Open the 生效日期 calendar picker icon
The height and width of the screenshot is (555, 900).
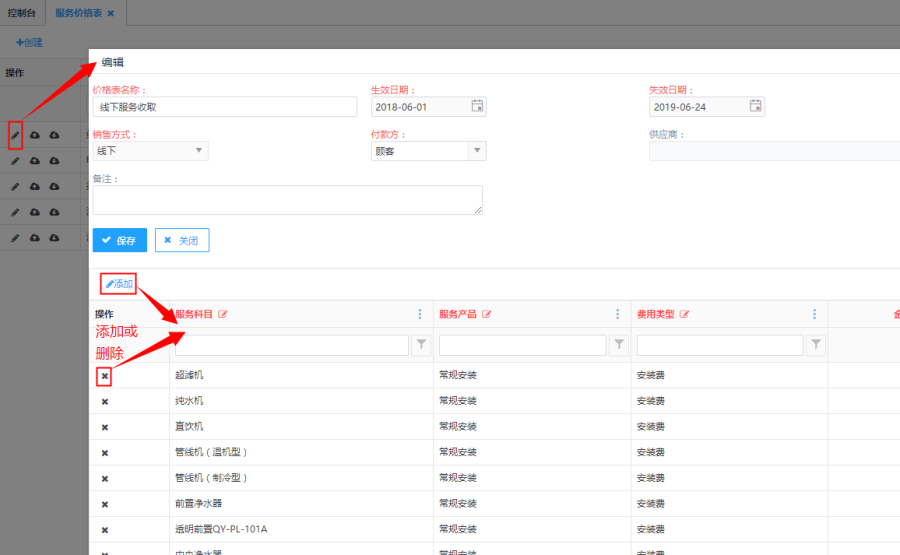(x=478, y=106)
